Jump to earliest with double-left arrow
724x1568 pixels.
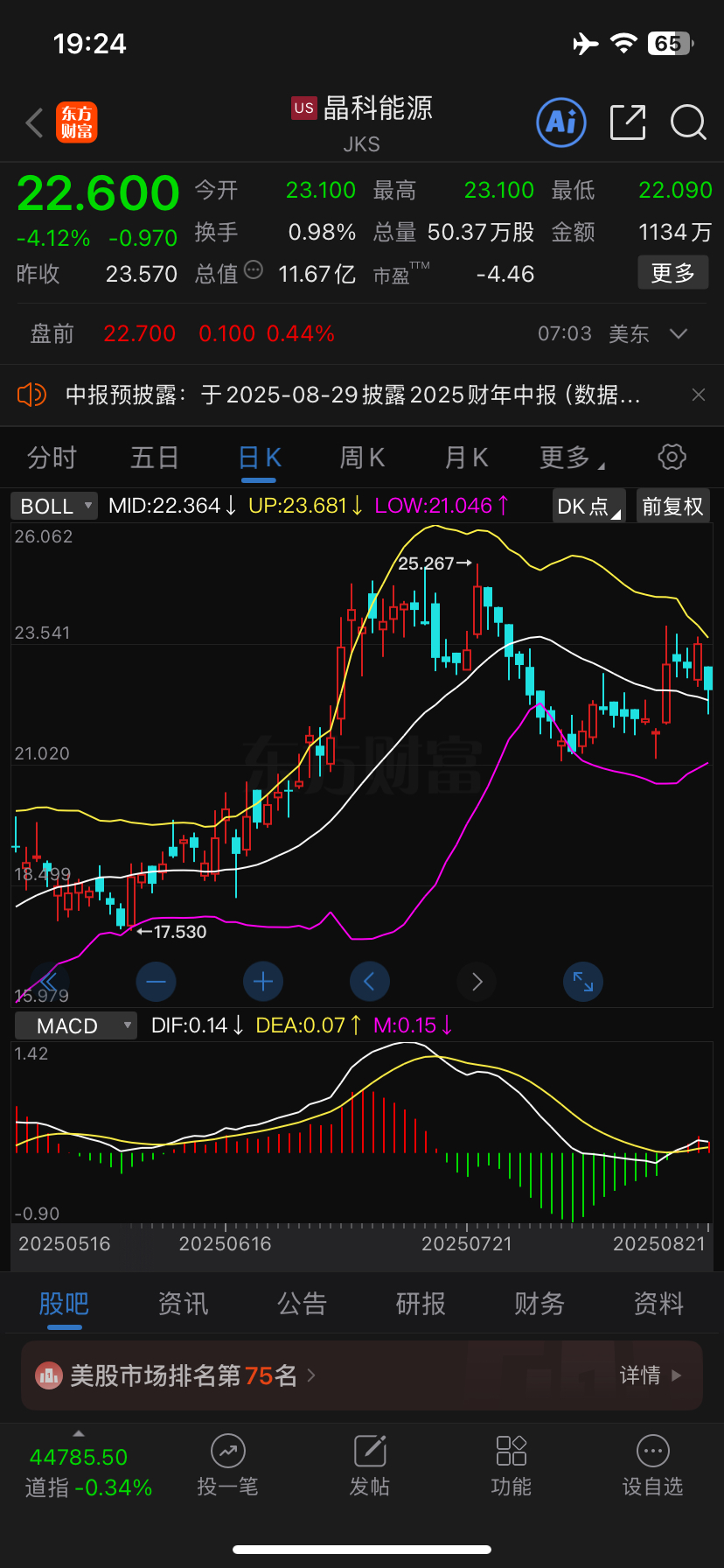click(x=49, y=982)
